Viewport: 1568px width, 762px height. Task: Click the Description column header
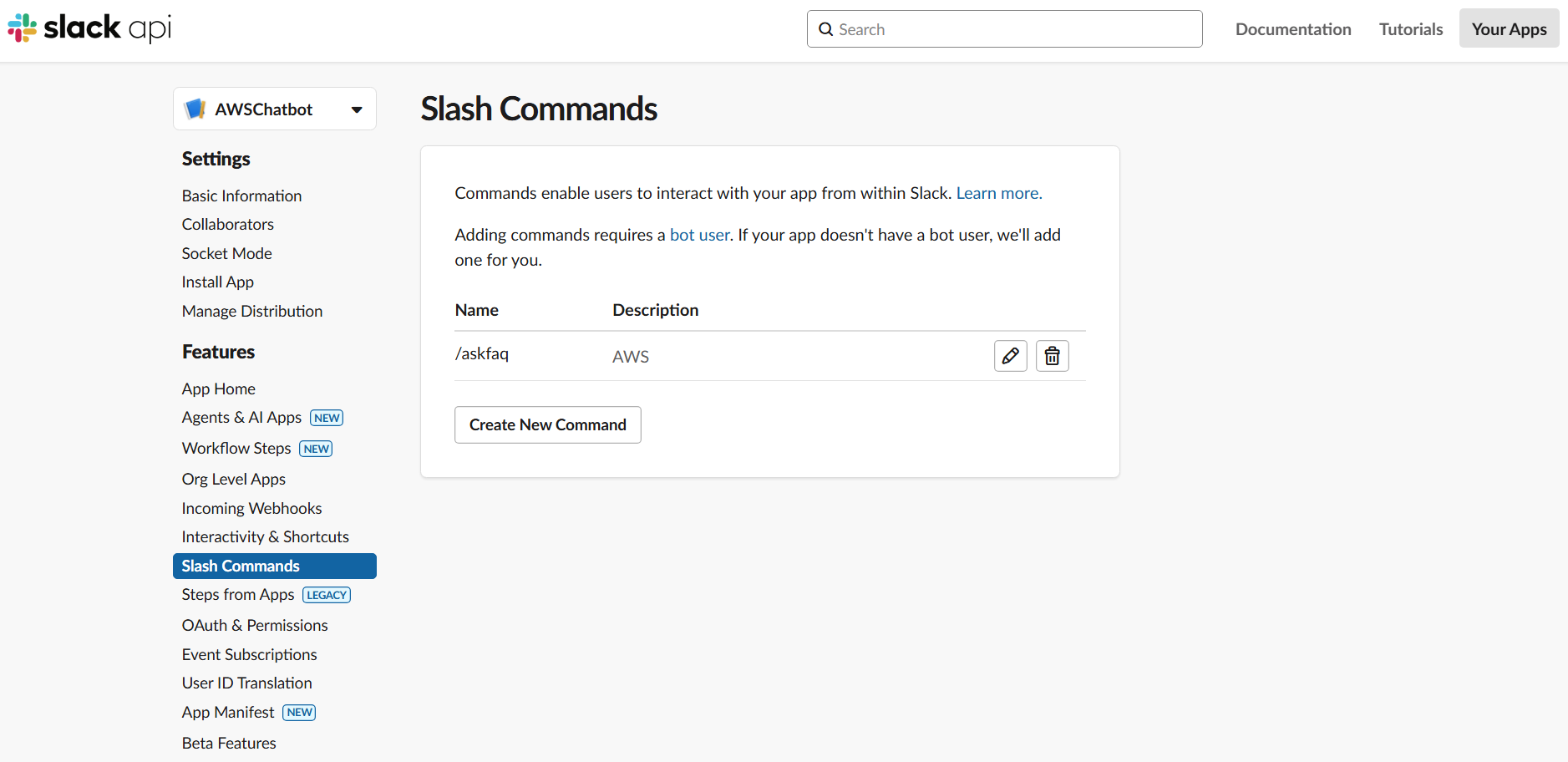[656, 310]
